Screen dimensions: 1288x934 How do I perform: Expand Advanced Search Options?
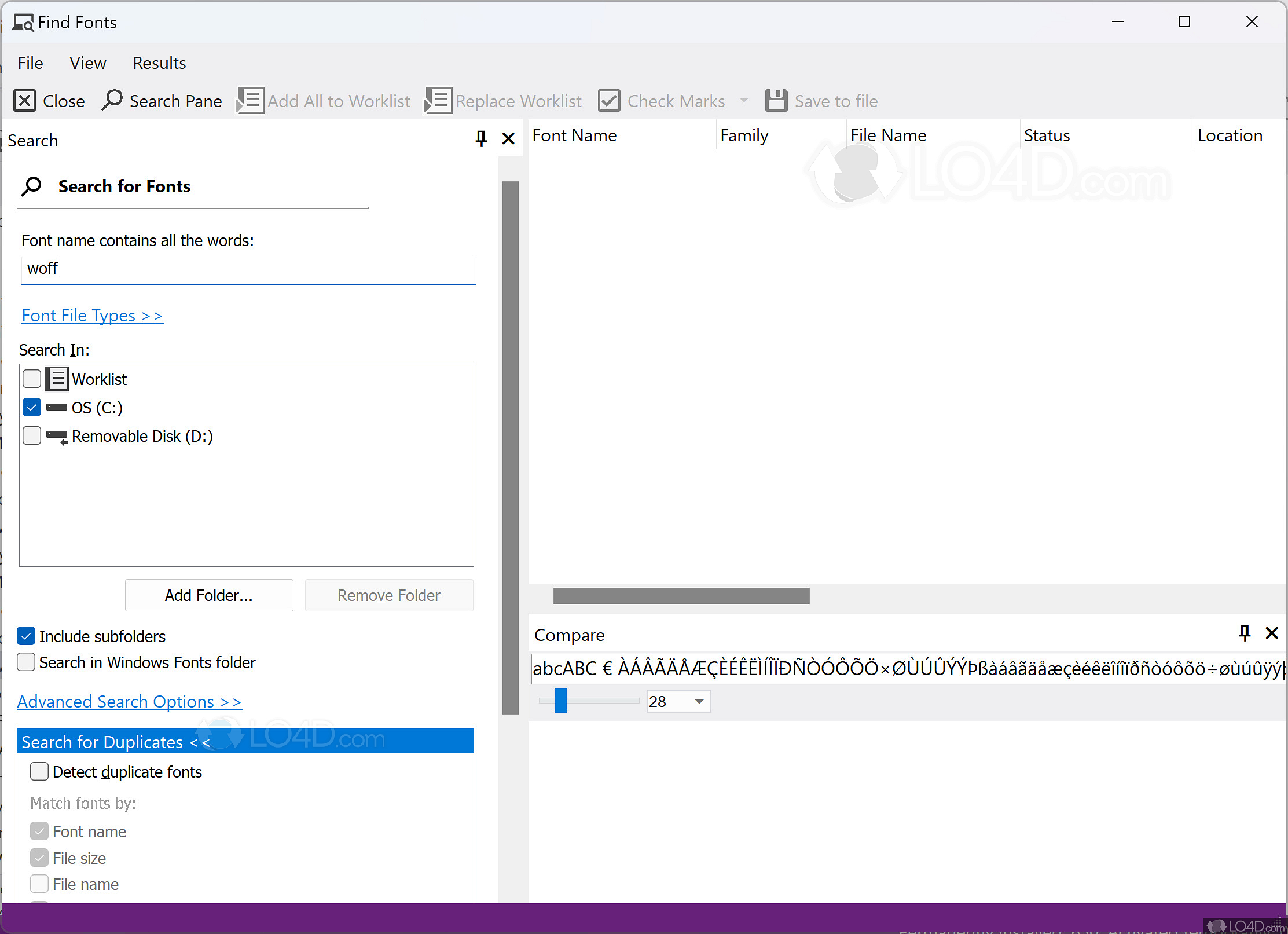click(x=129, y=701)
